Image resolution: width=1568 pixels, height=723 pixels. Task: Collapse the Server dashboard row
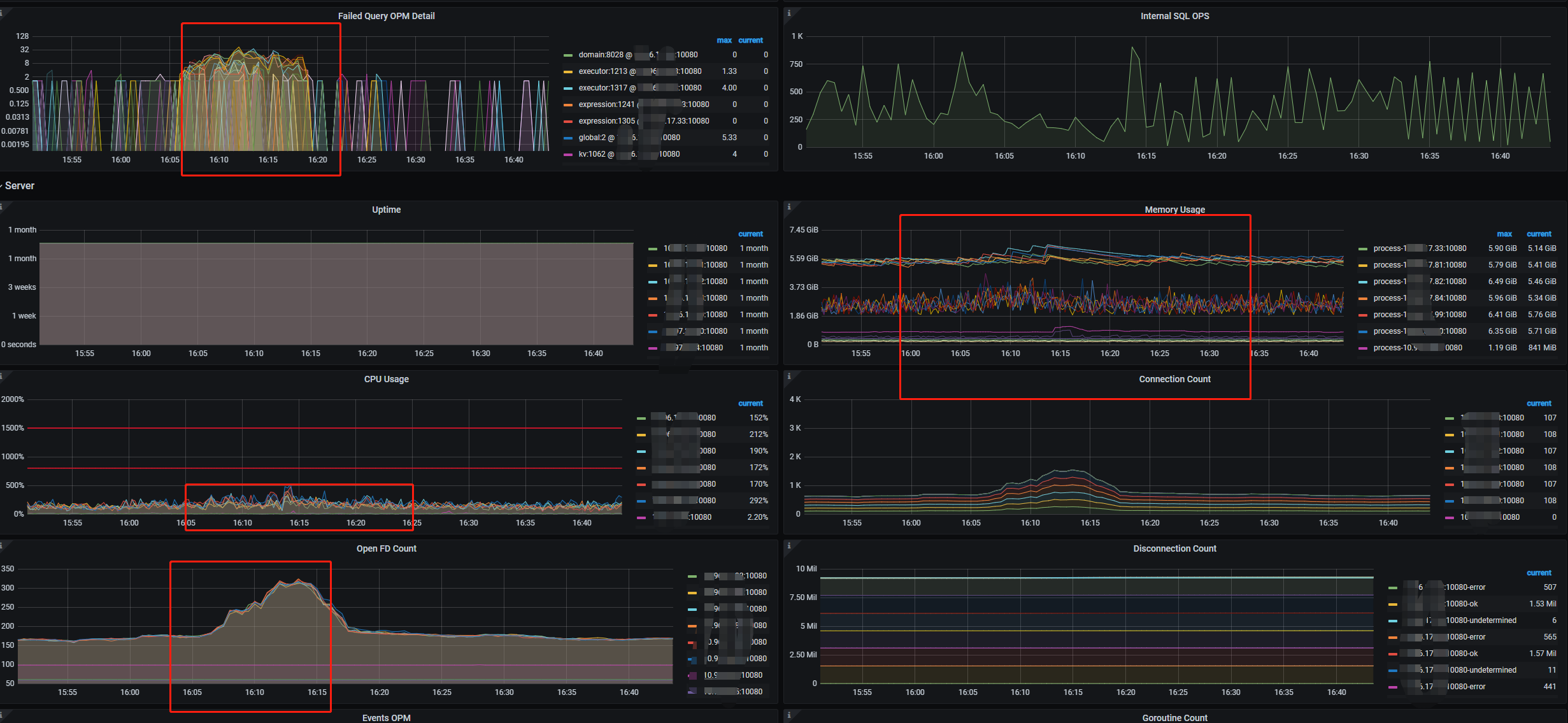(19, 186)
